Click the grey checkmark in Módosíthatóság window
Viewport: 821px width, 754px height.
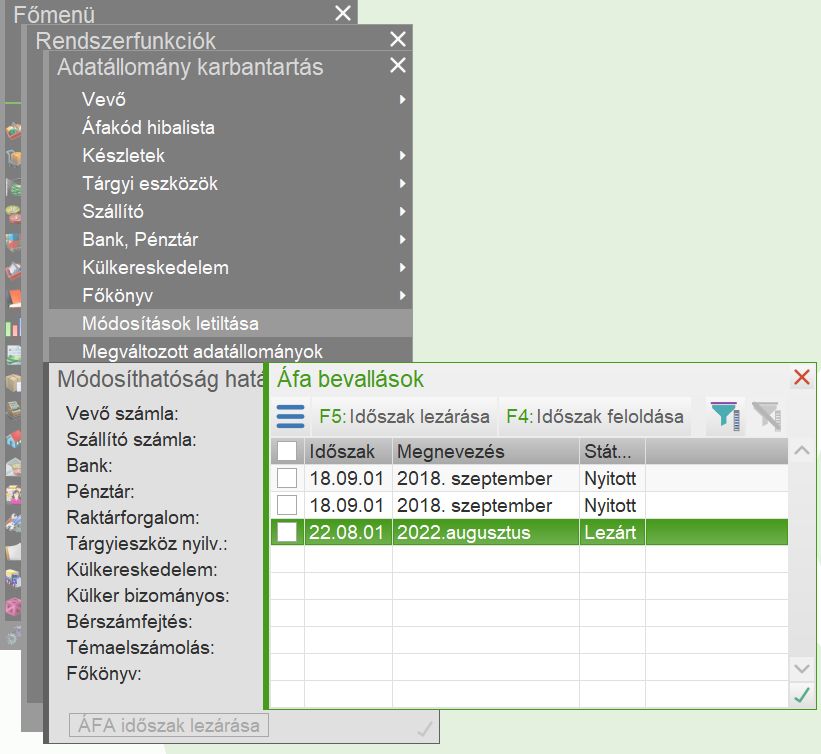tap(425, 728)
